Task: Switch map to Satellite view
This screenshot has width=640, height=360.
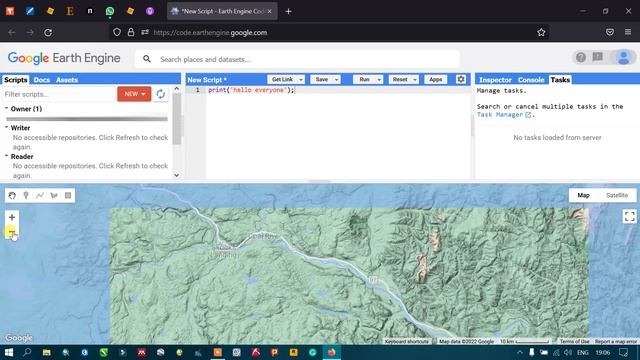Action: [617, 196]
